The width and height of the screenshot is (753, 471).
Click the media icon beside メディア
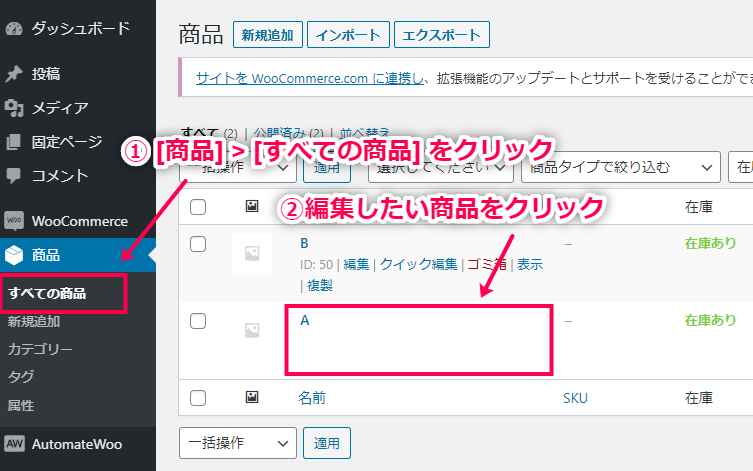click(x=14, y=108)
